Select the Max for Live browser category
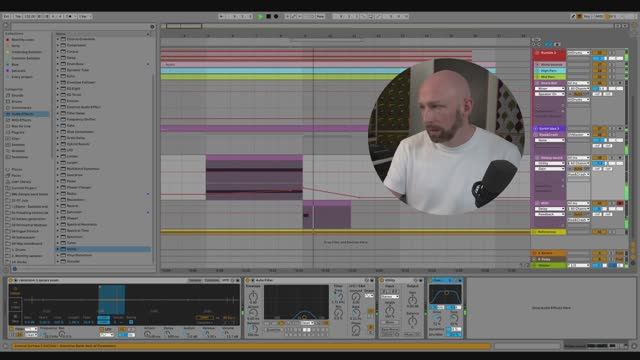 tap(21, 126)
